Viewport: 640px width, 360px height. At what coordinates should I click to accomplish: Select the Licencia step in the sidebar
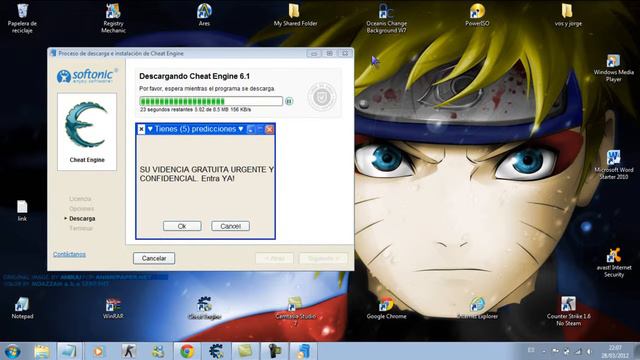tap(80, 199)
